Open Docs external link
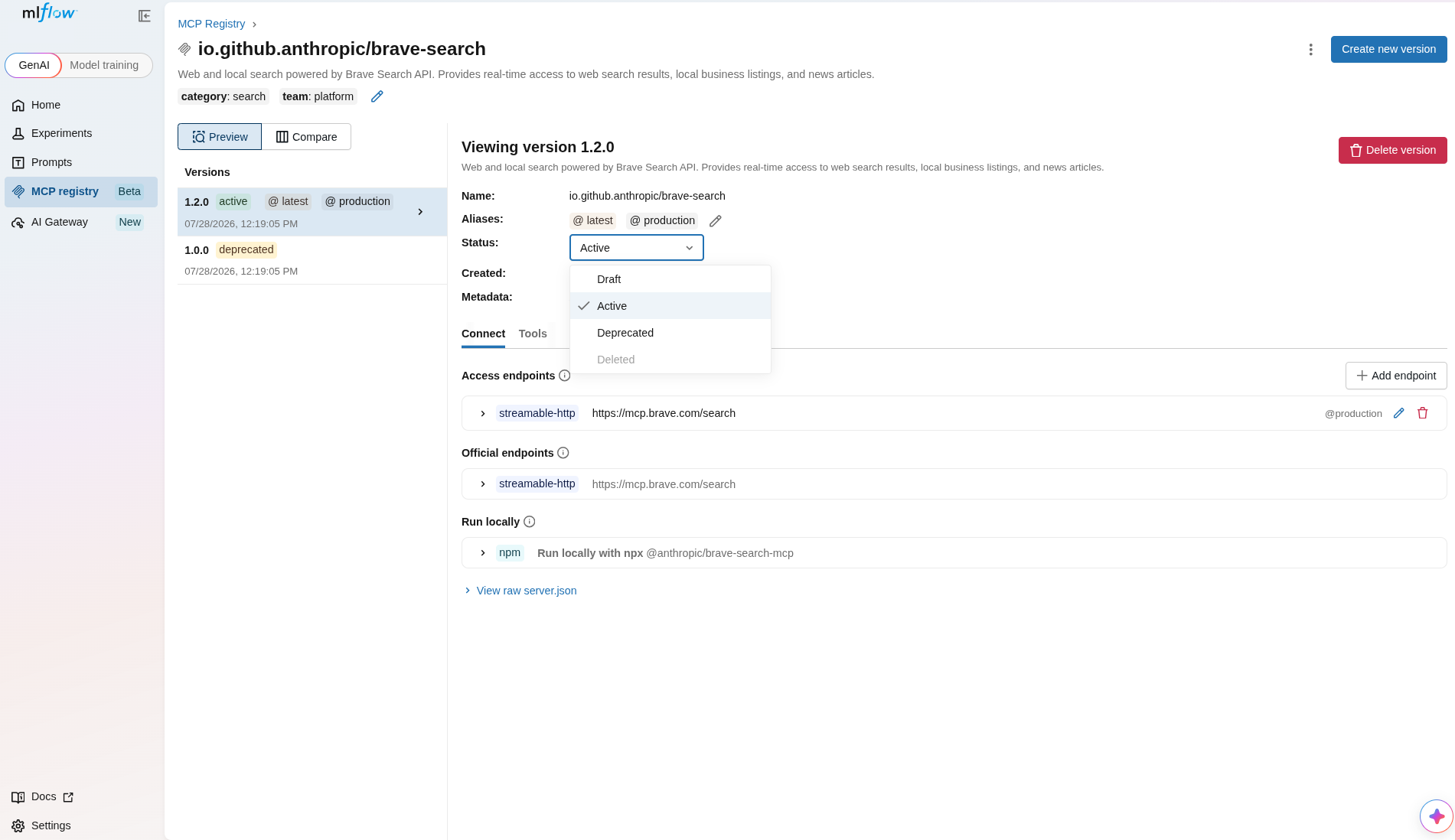 click(43, 796)
